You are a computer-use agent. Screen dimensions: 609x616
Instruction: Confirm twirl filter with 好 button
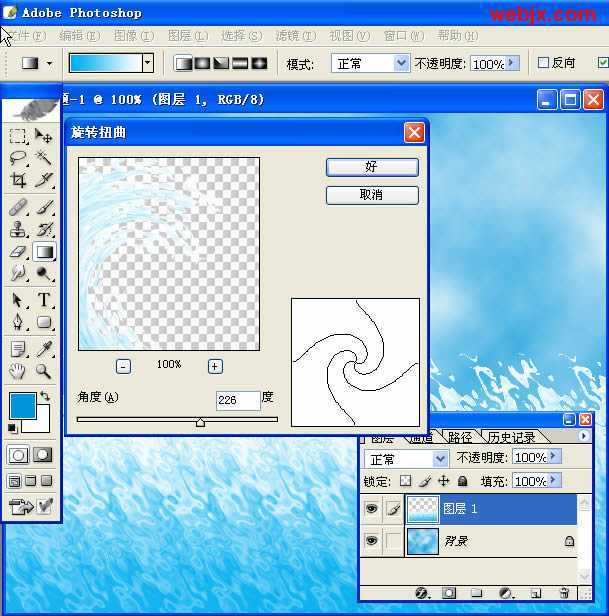point(372,167)
